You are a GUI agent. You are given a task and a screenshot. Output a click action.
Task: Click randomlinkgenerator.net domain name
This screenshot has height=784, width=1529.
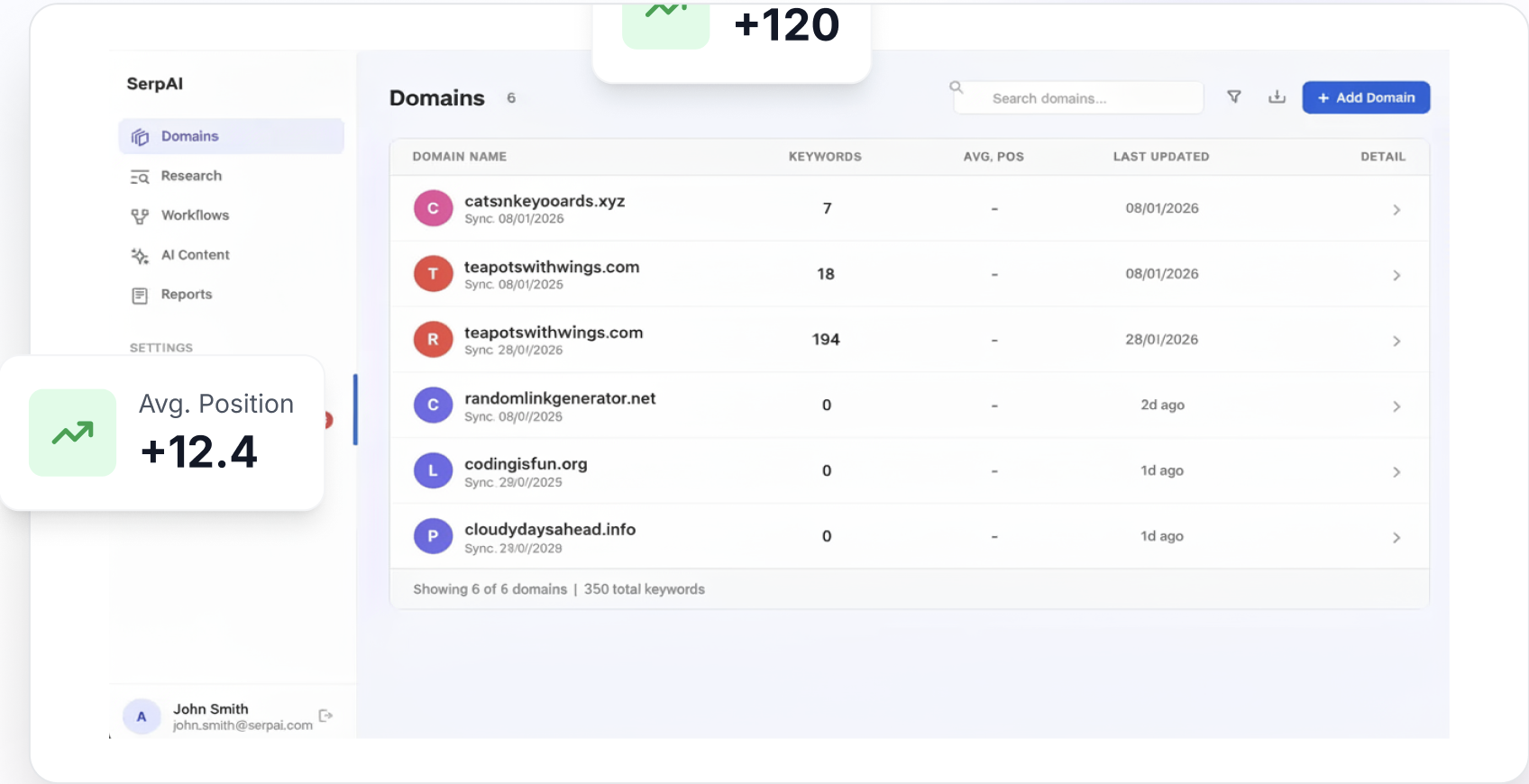[560, 398]
